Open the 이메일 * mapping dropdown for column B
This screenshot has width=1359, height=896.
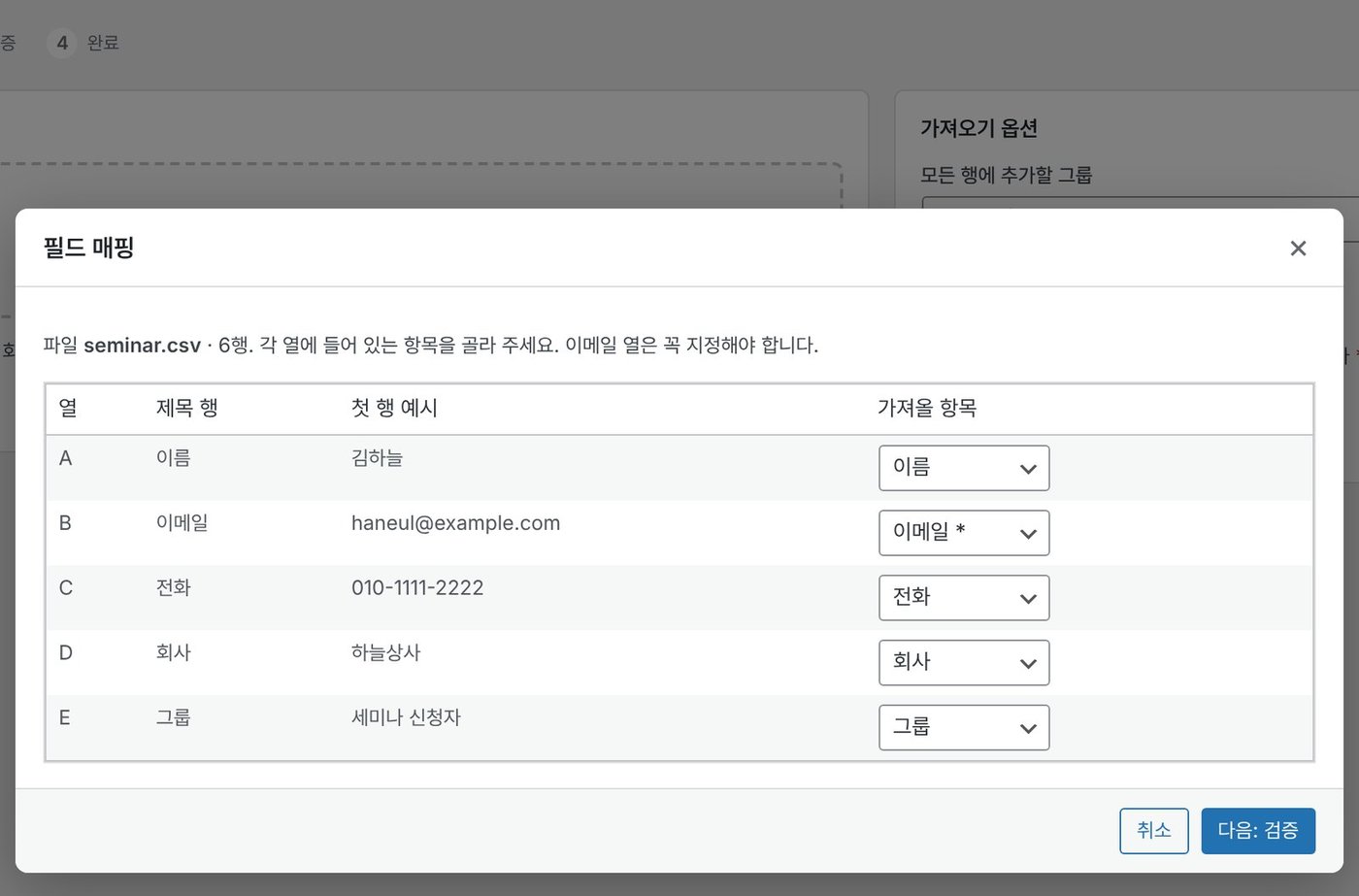click(964, 533)
